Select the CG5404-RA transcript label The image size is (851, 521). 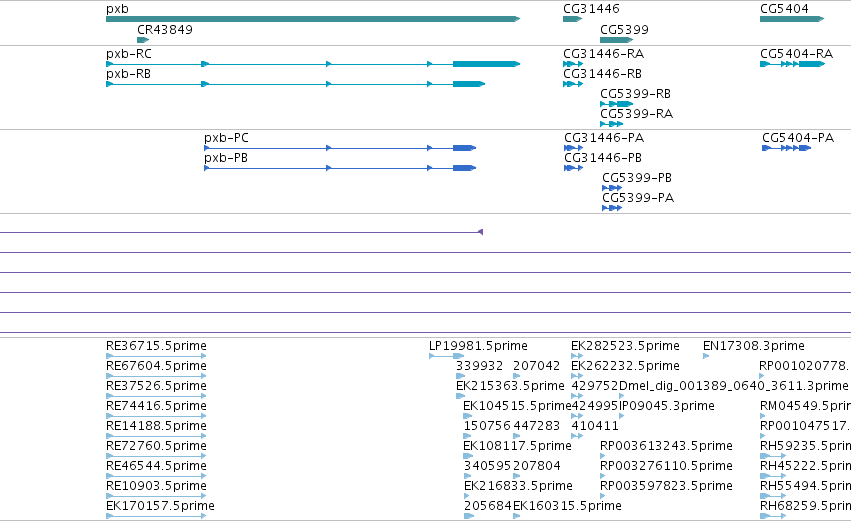[x=796, y=54]
